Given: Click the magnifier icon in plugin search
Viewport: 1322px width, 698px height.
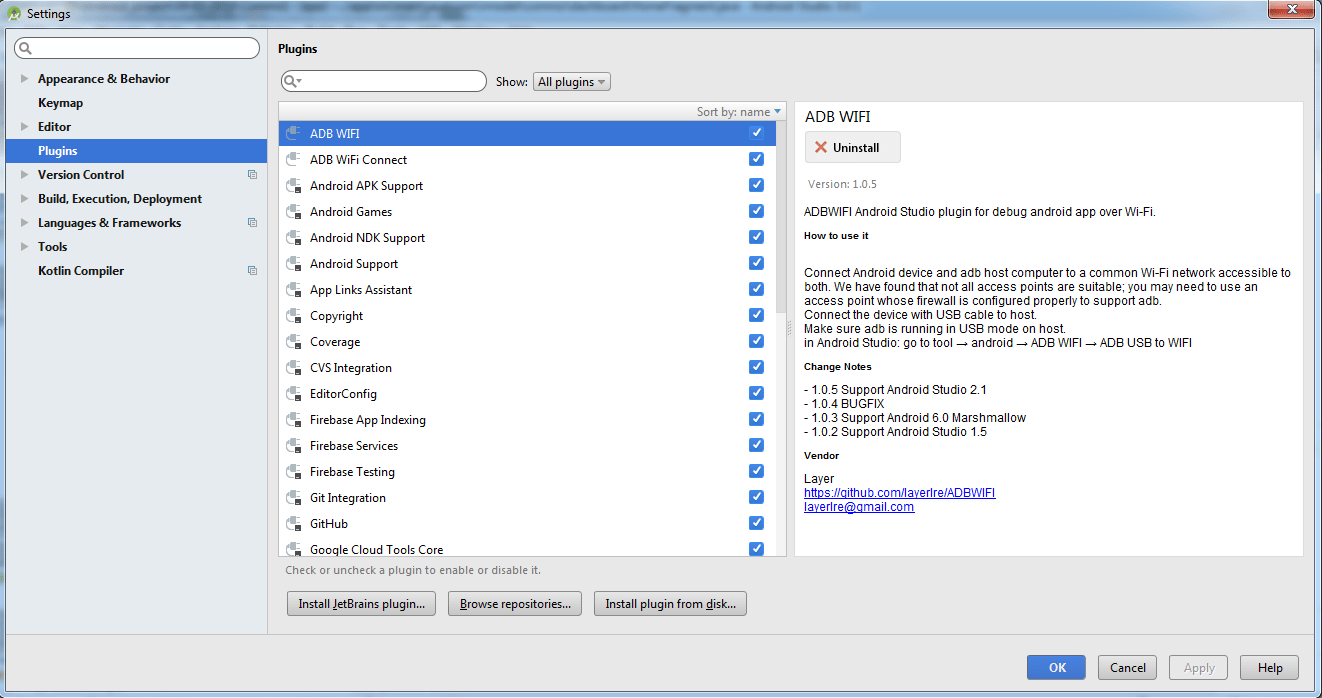Looking at the screenshot, I should point(292,82).
